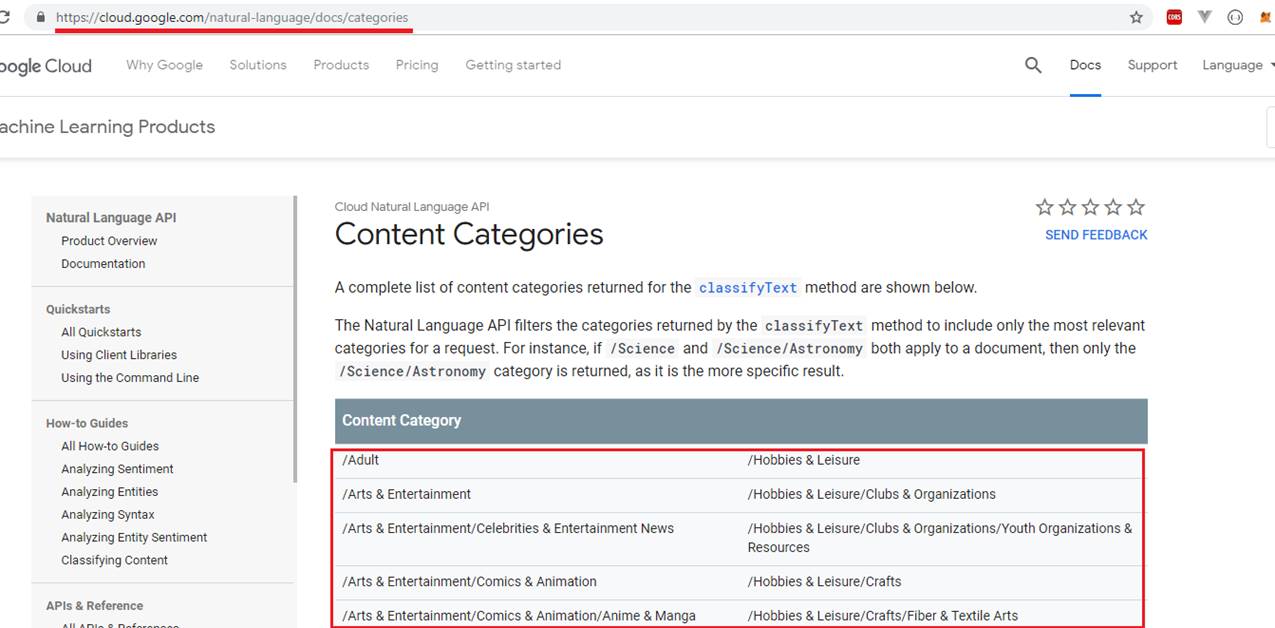This screenshot has width=1275, height=628.
Task: Click the Cloud Natural Language API breadcrumb
Action: pyautogui.click(x=412, y=207)
